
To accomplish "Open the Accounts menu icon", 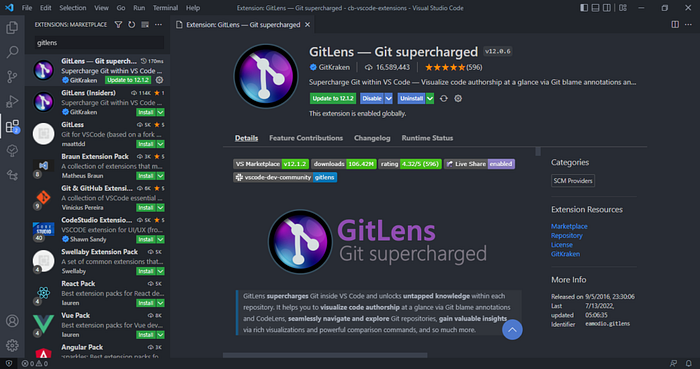I will coord(12,321).
